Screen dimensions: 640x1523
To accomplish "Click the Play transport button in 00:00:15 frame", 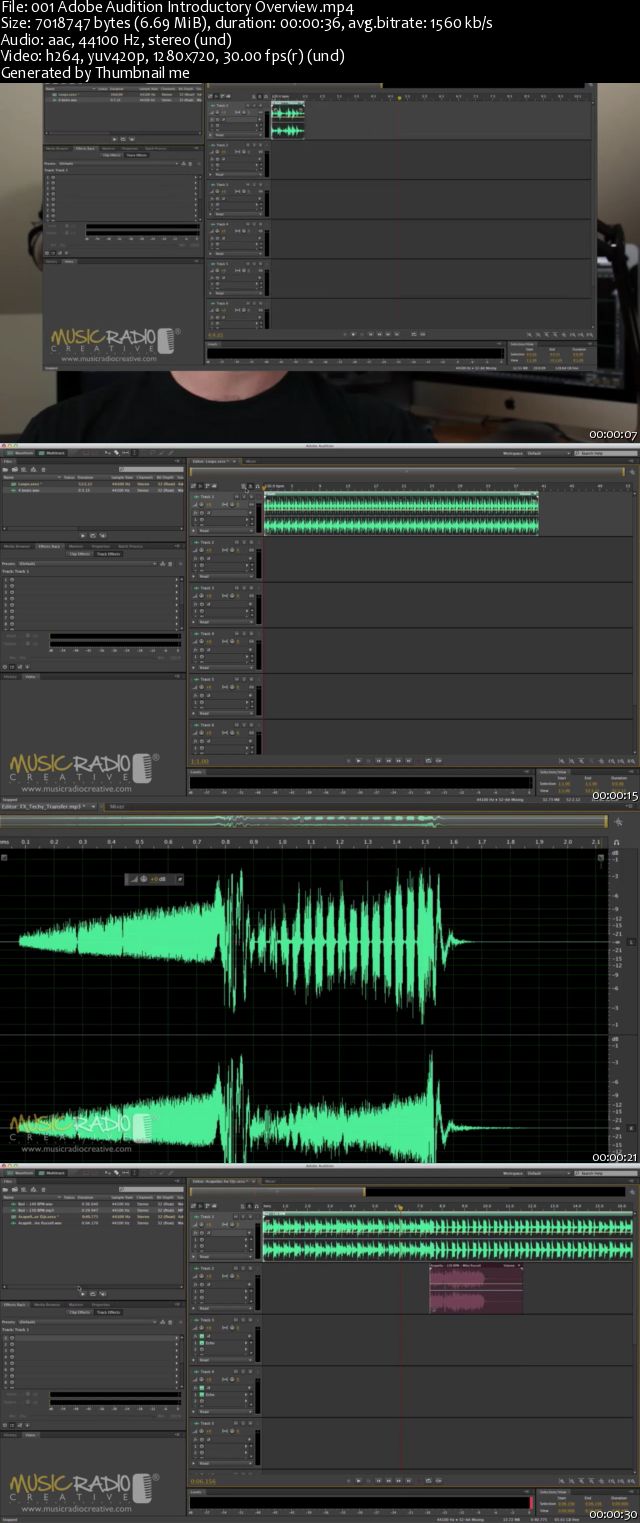I will [x=358, y=760].
